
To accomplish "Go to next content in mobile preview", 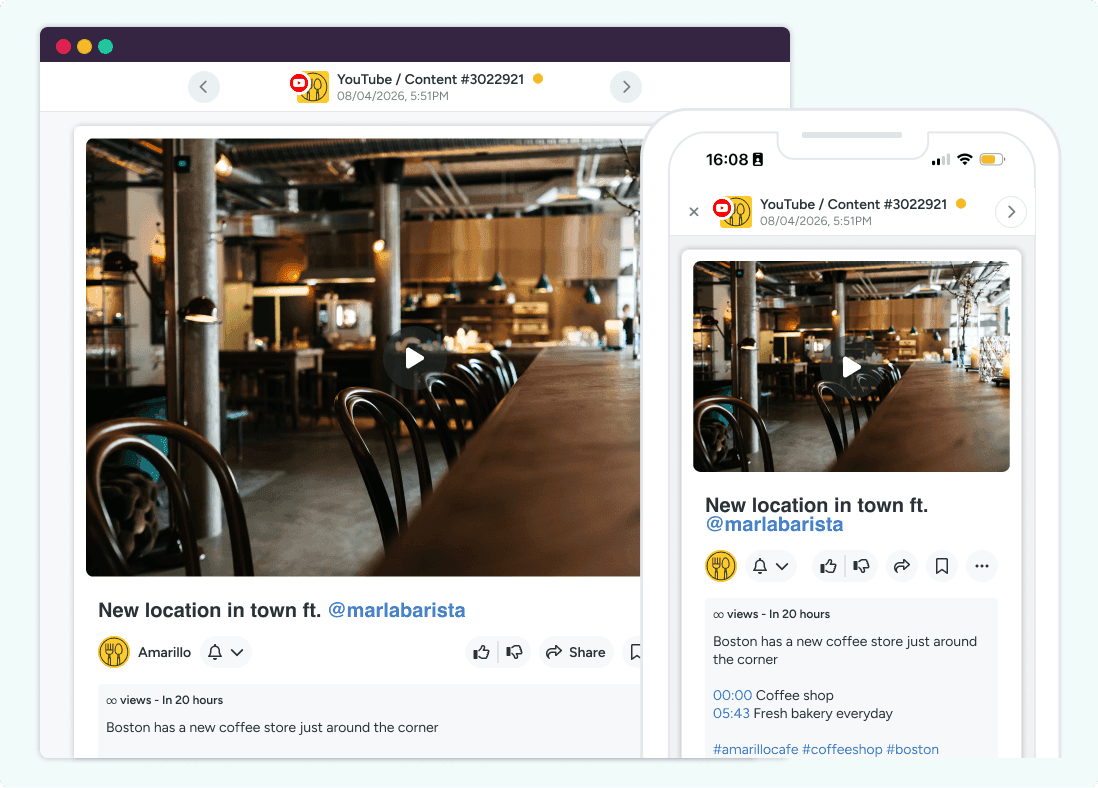I will click(x=1011, y=212).
